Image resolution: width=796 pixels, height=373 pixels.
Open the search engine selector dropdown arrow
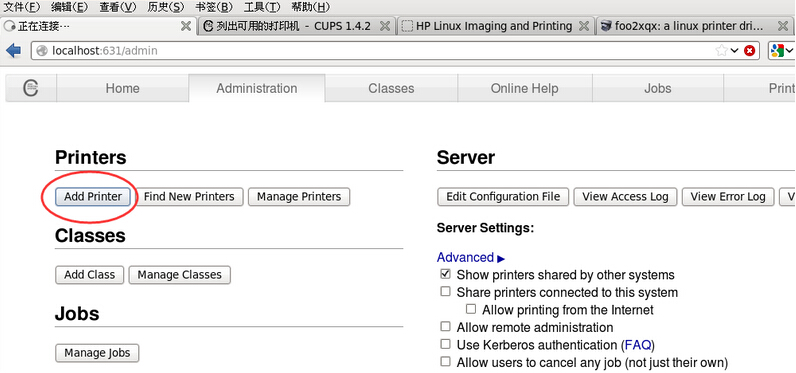click(x=789, y=50)
